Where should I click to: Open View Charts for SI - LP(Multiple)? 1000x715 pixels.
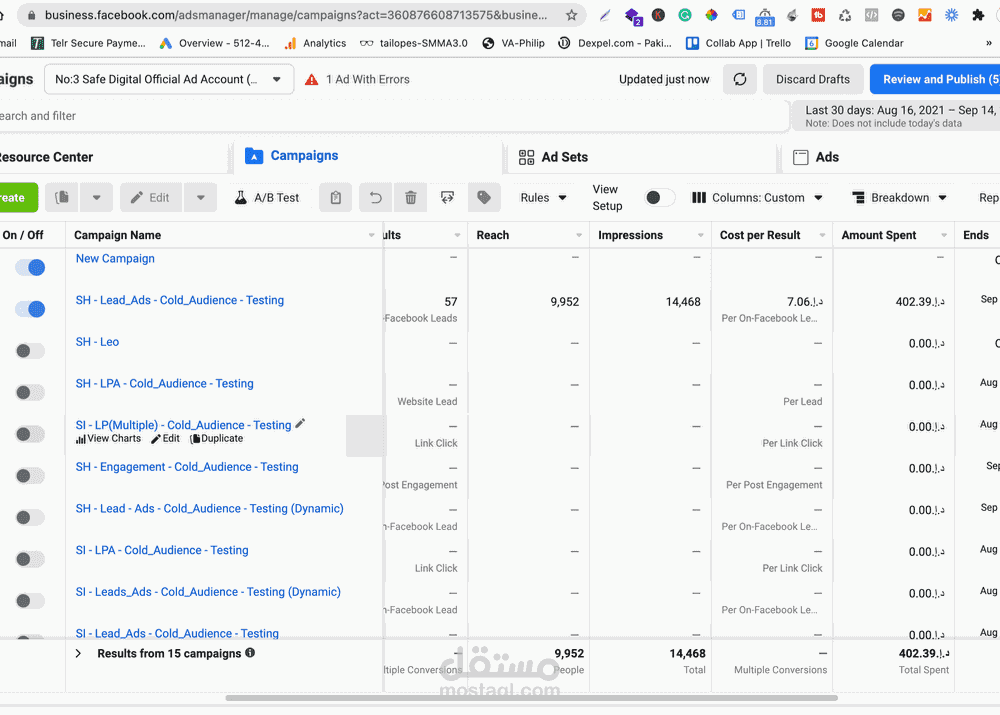tap(108, 439)
